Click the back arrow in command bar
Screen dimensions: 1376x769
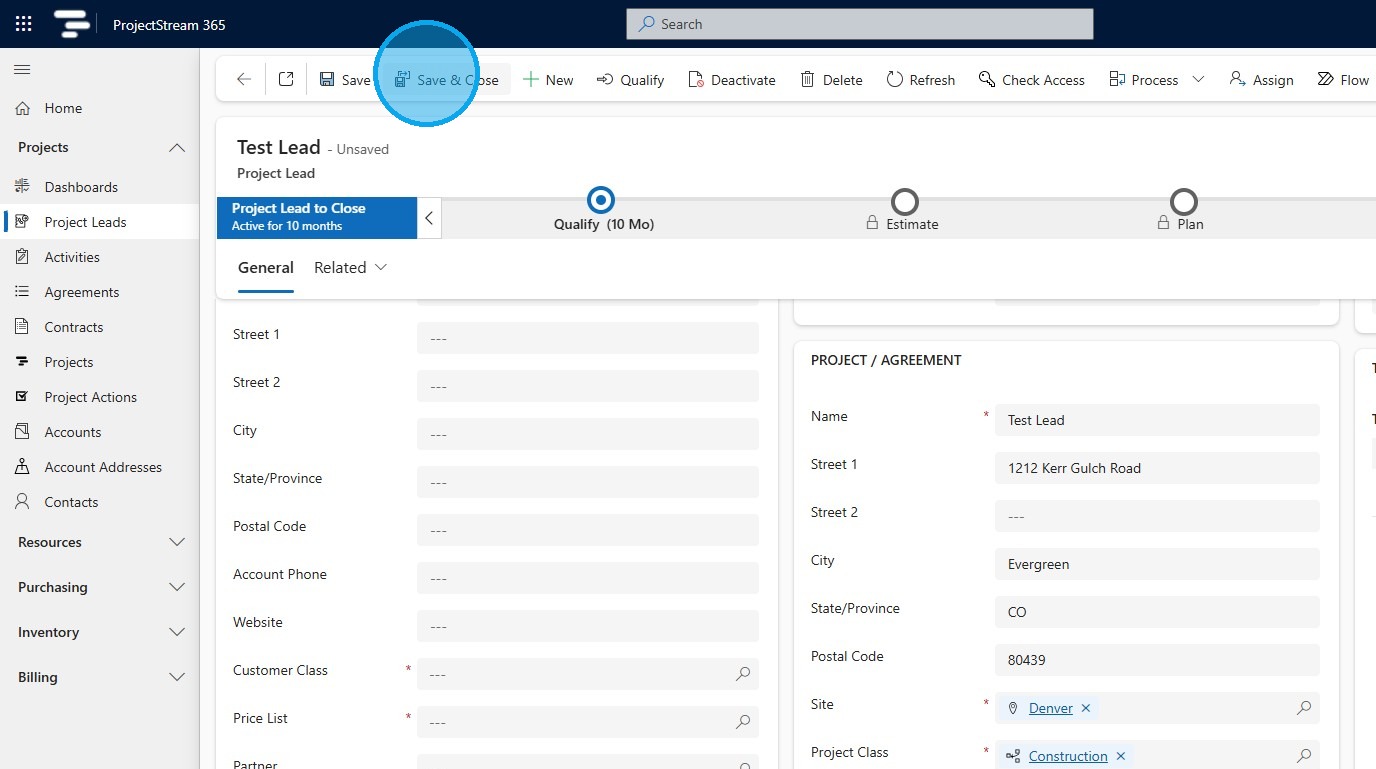(244, 80)
